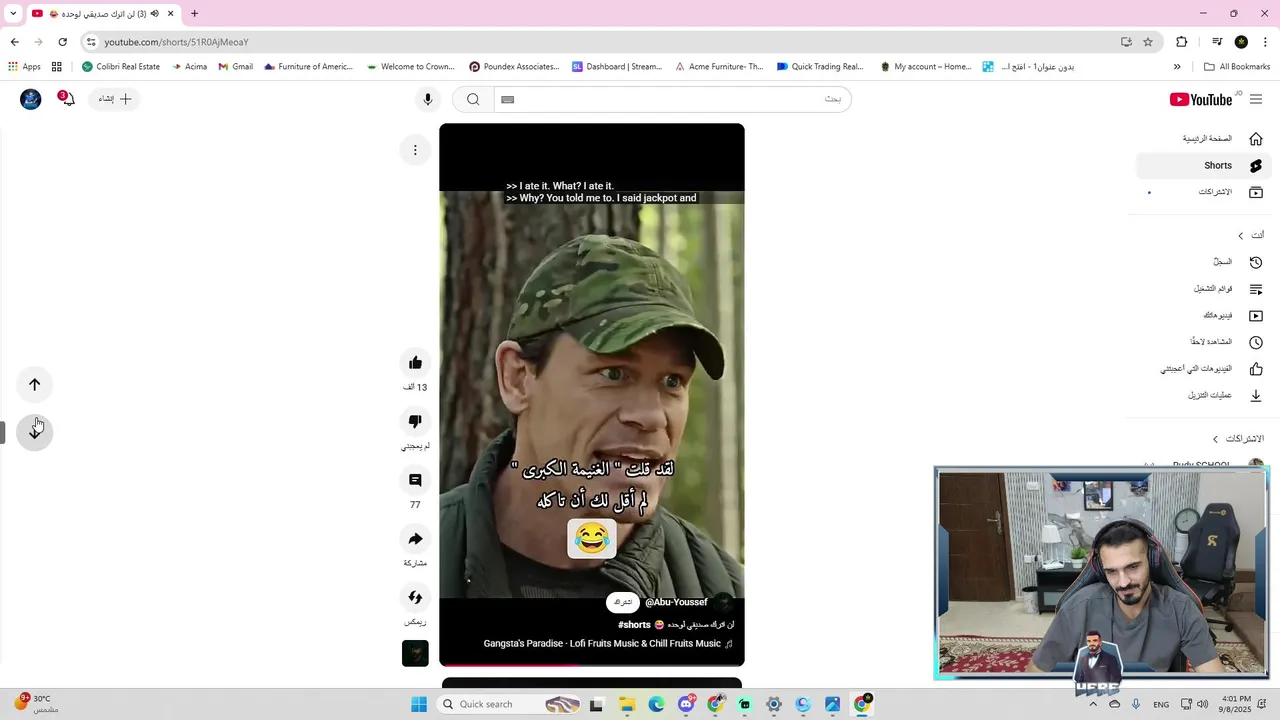Open Colibri Real Estate bookmark
The height and width of the screenshot is (720, 1280).
point(121,67)
